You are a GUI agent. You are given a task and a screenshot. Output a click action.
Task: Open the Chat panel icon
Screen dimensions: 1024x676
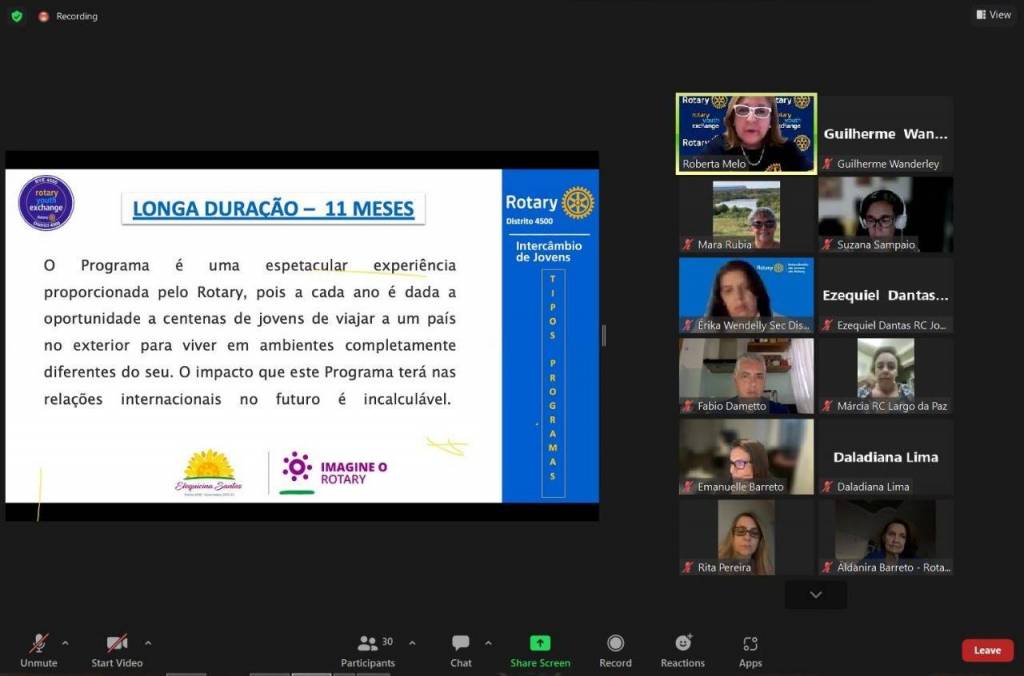click(x=460, y=643)
